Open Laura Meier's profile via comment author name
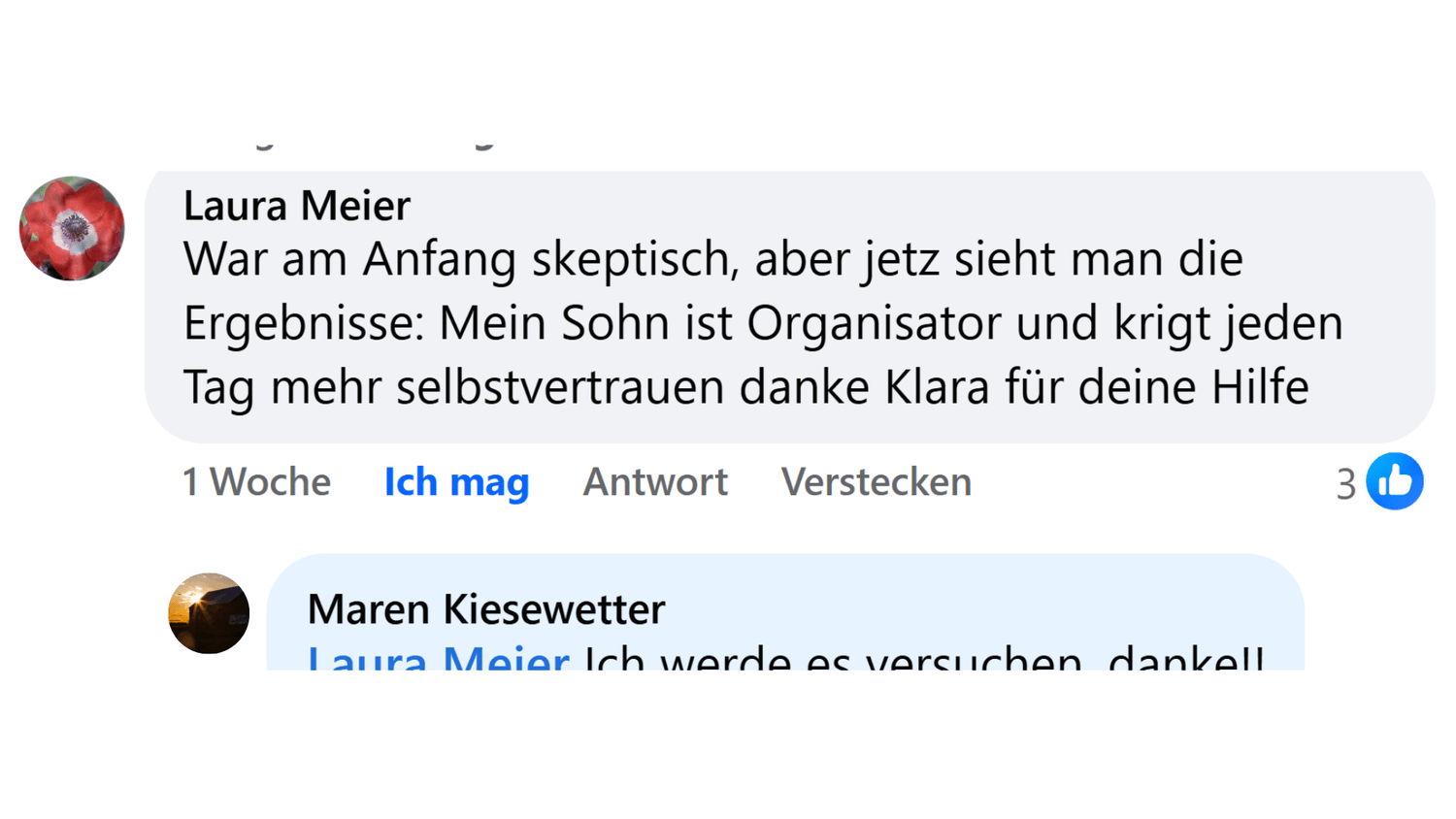This screenshot has width=1456, height=819. pos(296,206)
